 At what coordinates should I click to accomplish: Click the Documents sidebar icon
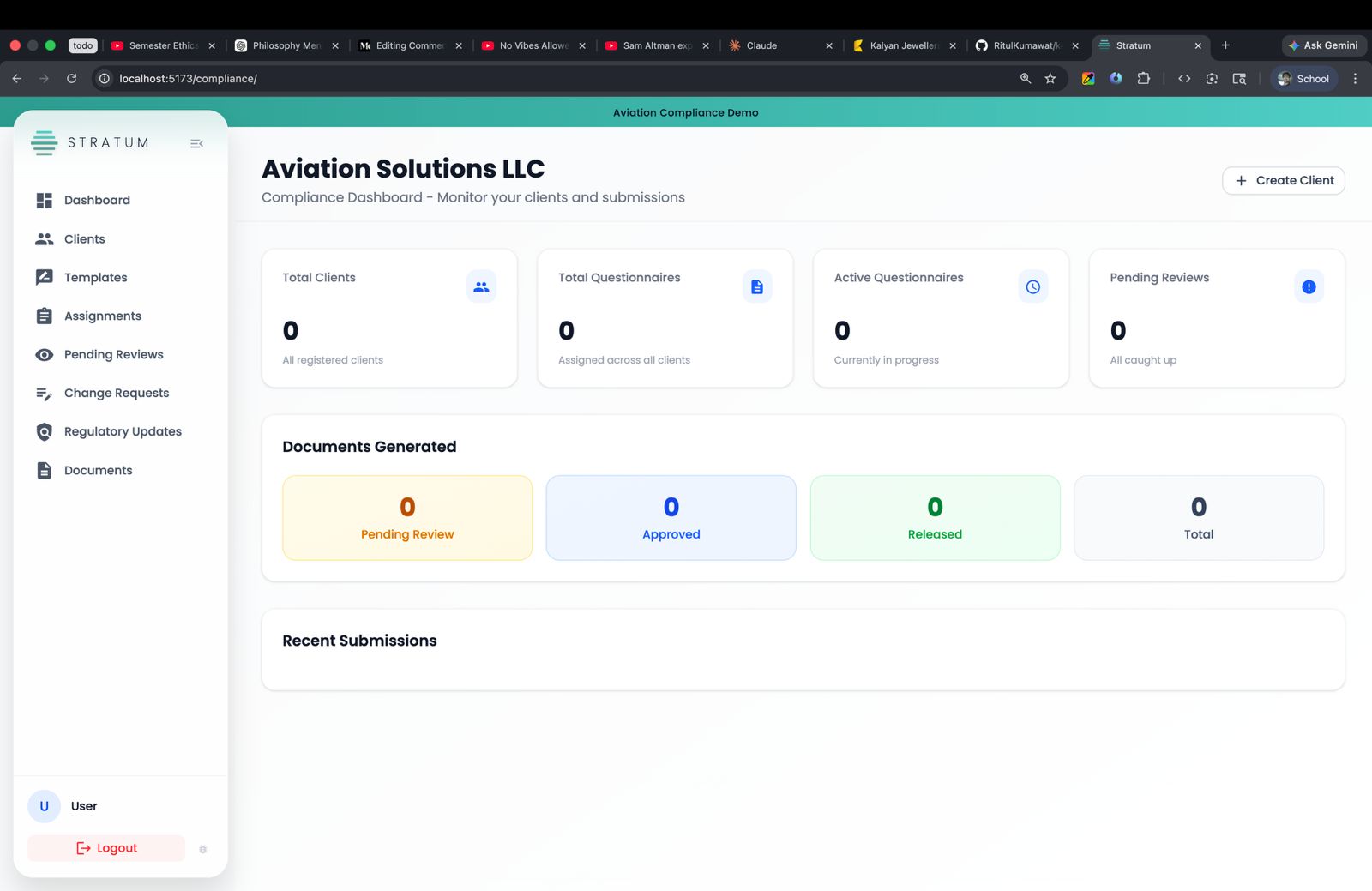pyautogui.click(x=44, y=470)
